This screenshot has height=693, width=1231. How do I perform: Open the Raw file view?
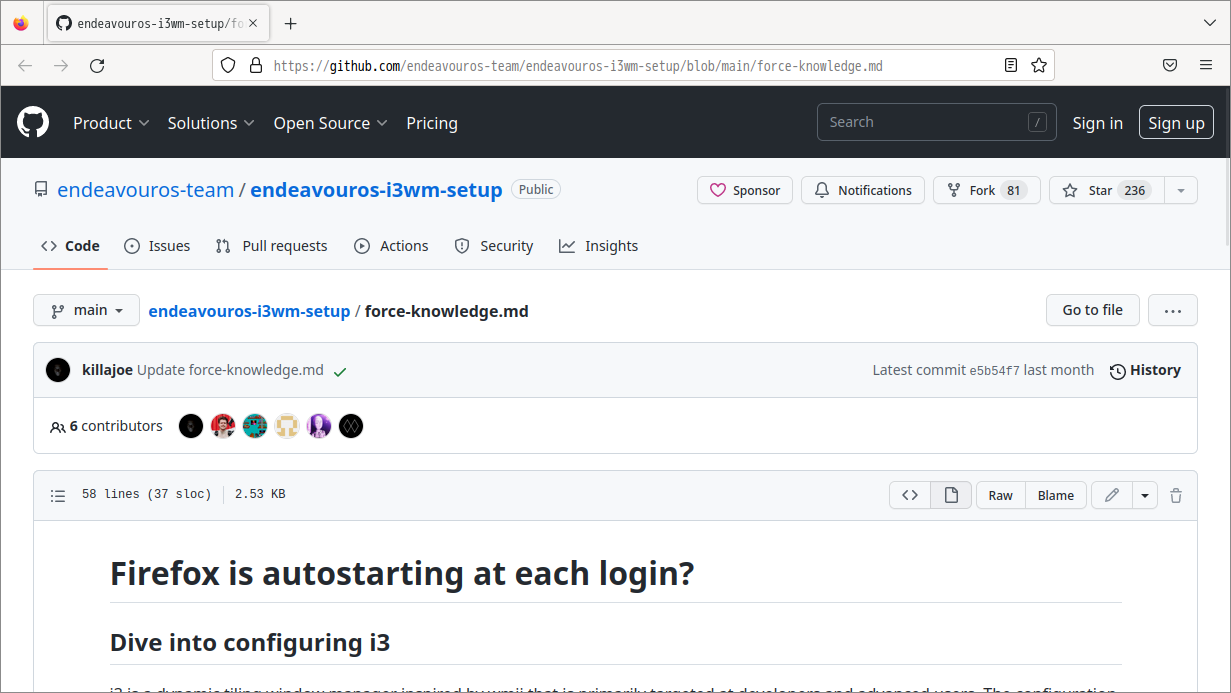(x=1000, y=495)
